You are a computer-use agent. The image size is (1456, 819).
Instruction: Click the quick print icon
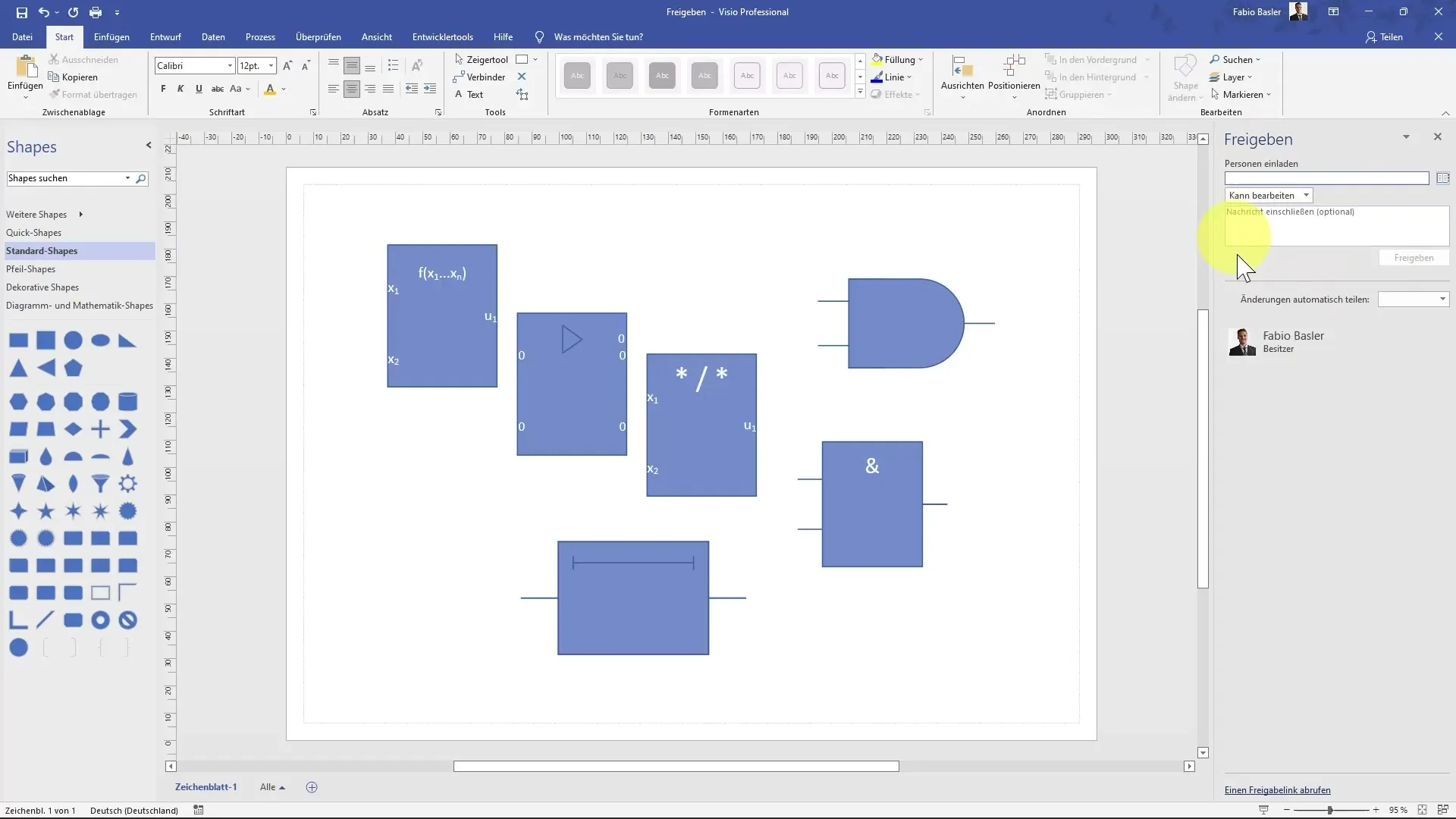[x=96, y=12]
